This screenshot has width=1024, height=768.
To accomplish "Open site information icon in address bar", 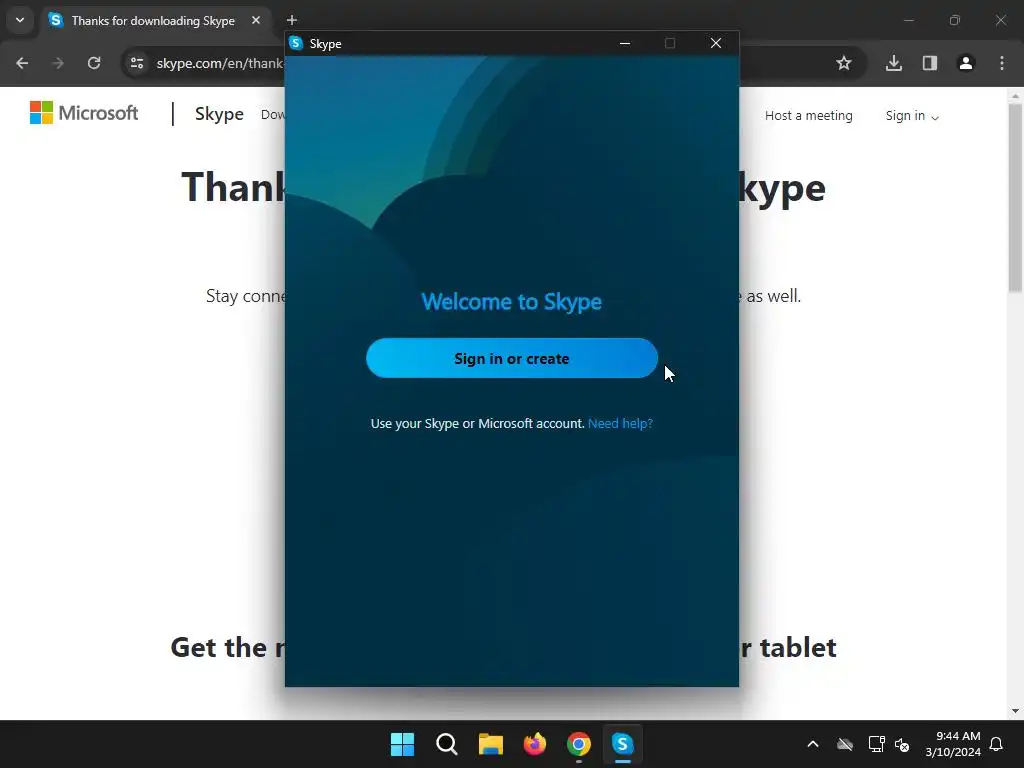I will click(136, 63).
